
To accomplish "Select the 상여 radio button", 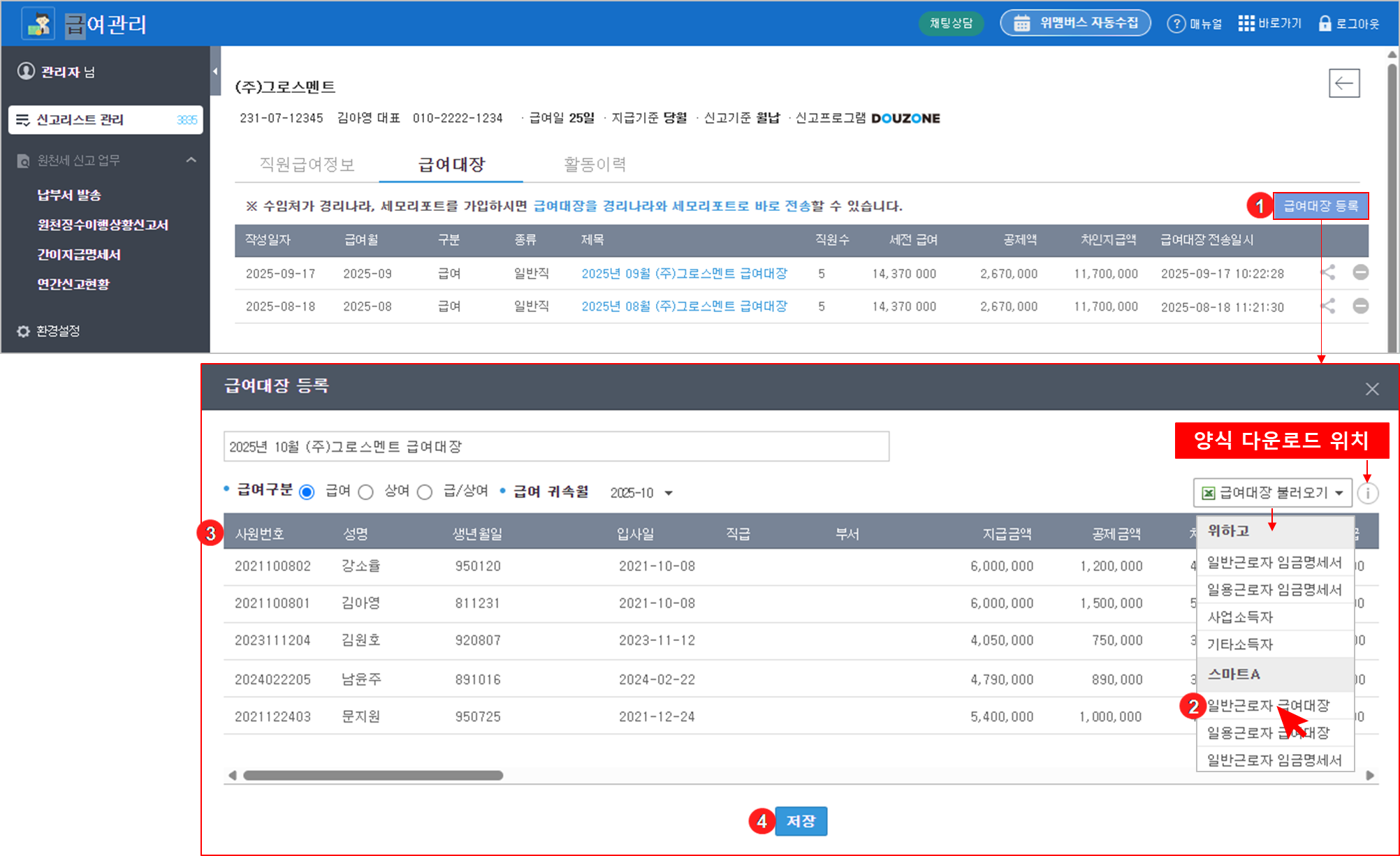I will click(366, 492).
